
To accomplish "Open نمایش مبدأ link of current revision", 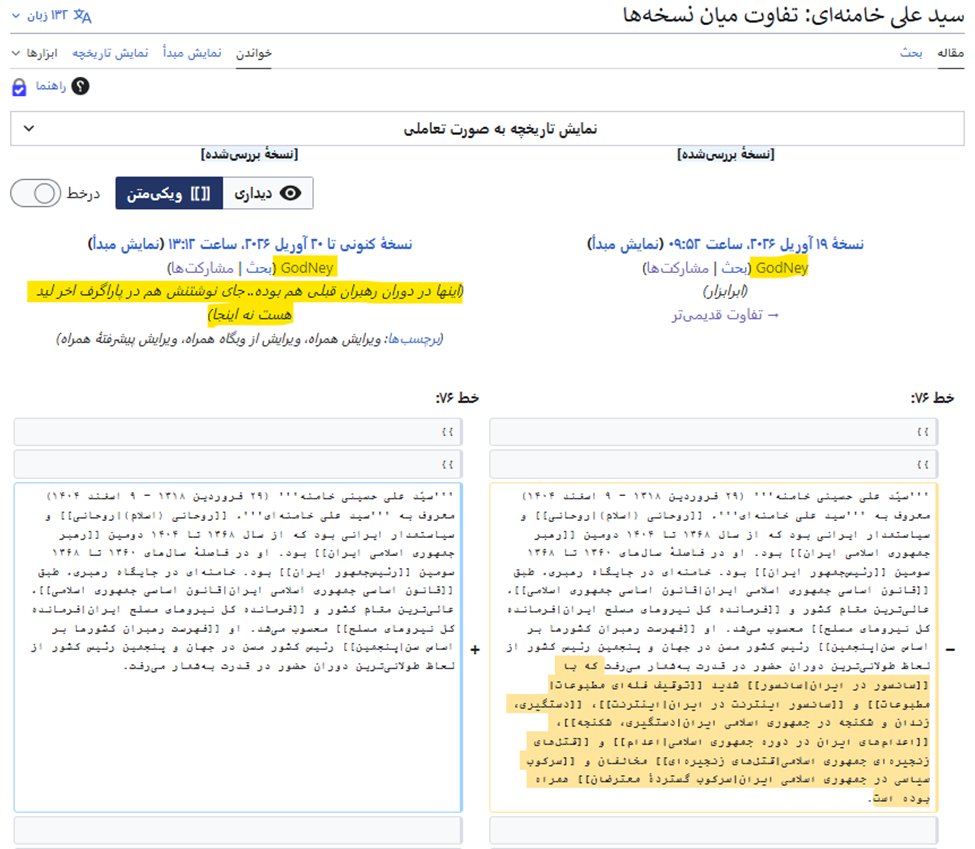I will (126, 244).
